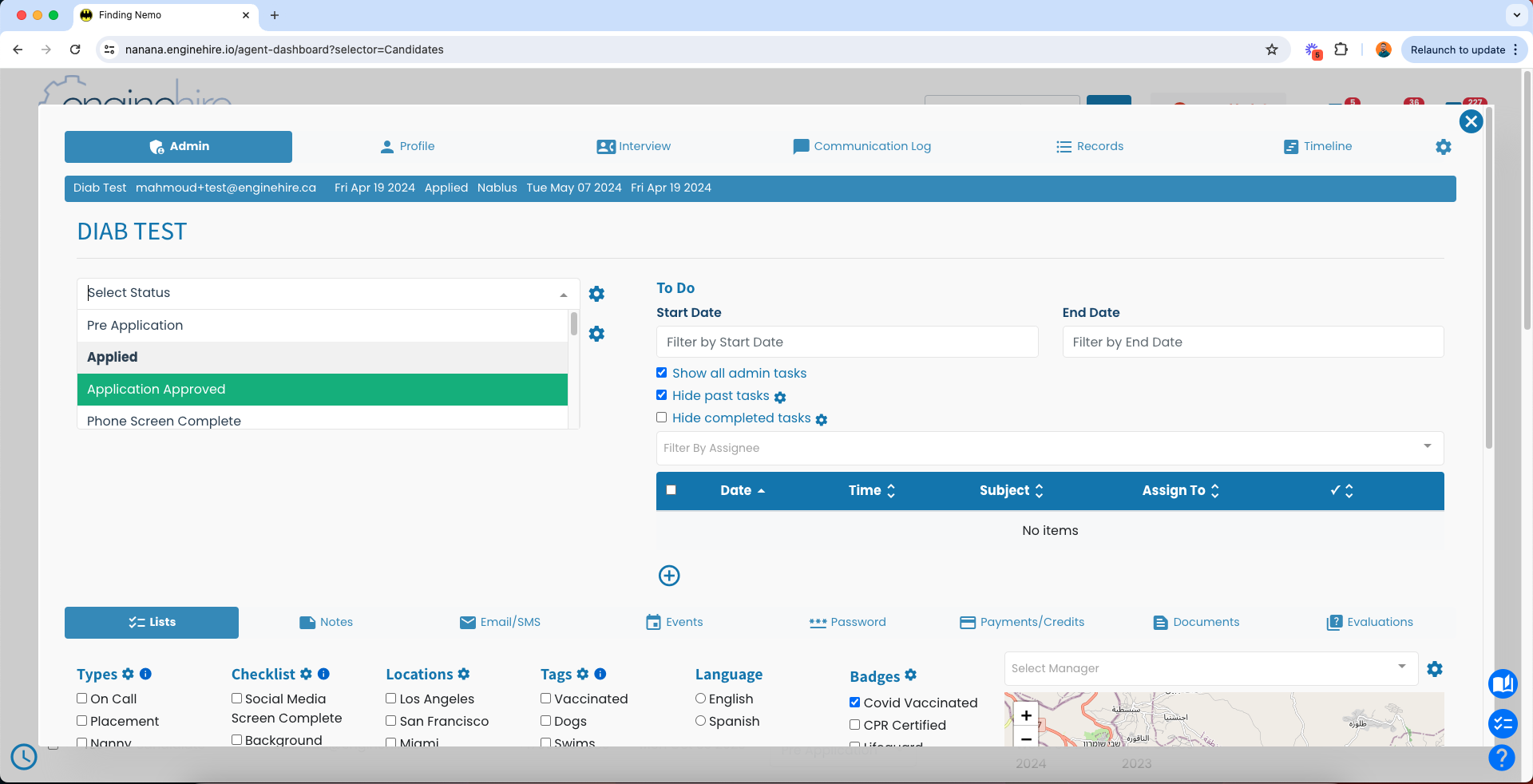Click Tags info icon
1533x784 pixels.
[600, 674]
